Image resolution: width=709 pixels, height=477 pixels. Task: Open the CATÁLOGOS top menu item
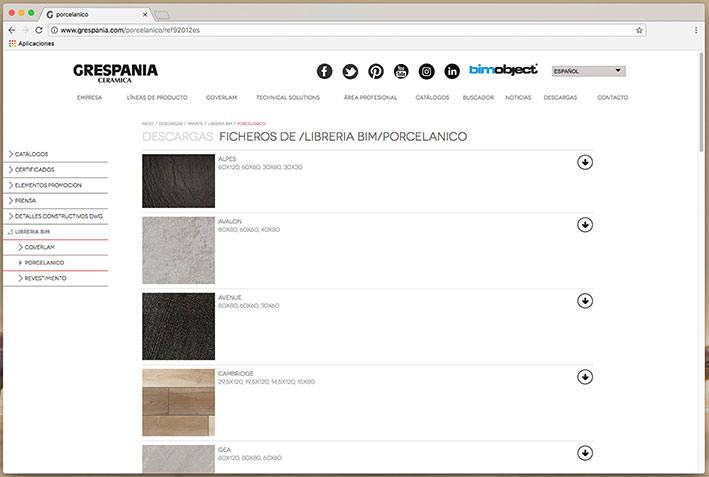432,97
